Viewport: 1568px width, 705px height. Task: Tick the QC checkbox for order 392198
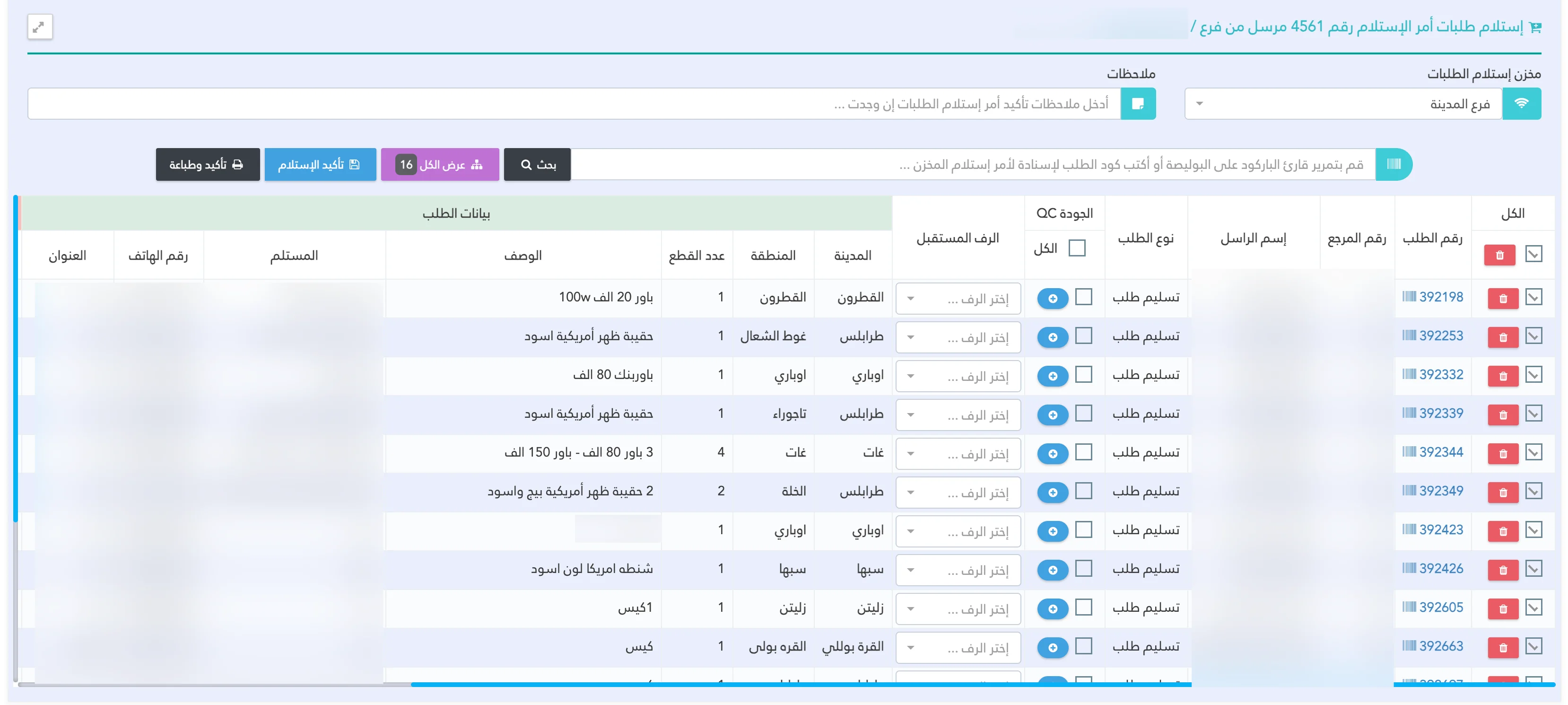coord(1083,297)
